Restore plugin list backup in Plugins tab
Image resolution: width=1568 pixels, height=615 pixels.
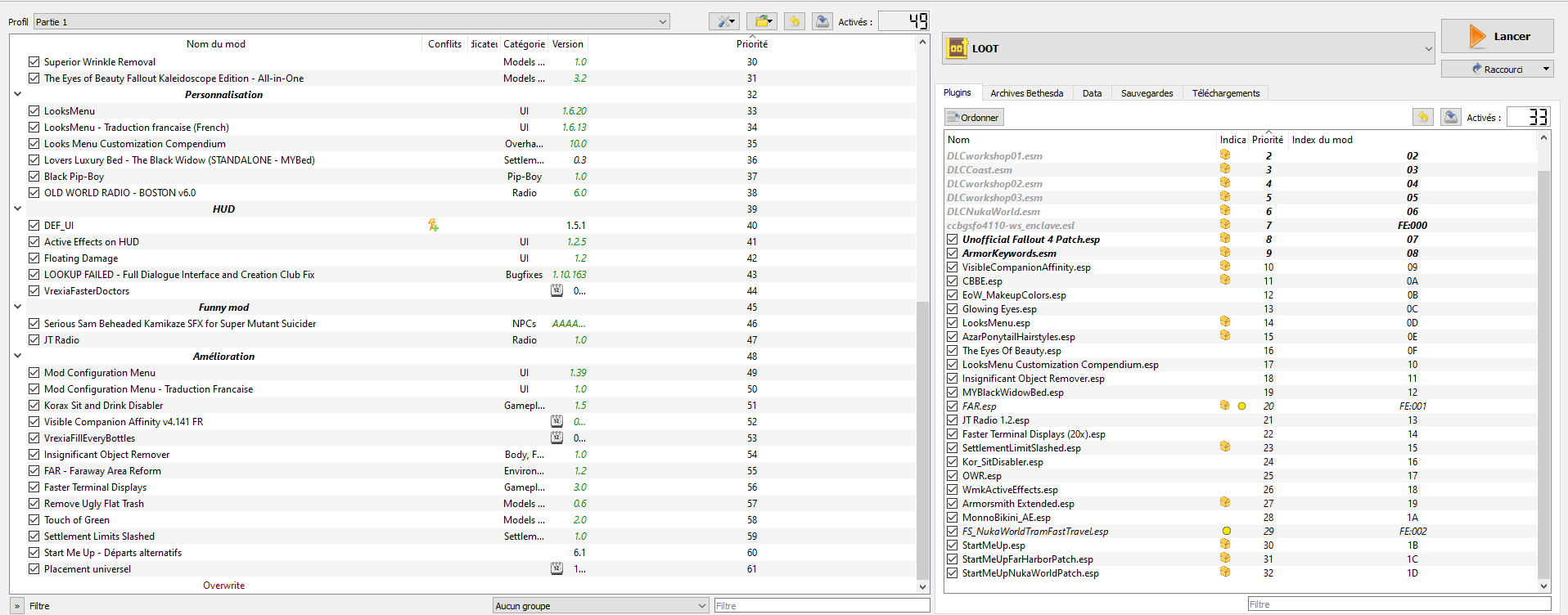point(1423,118)
